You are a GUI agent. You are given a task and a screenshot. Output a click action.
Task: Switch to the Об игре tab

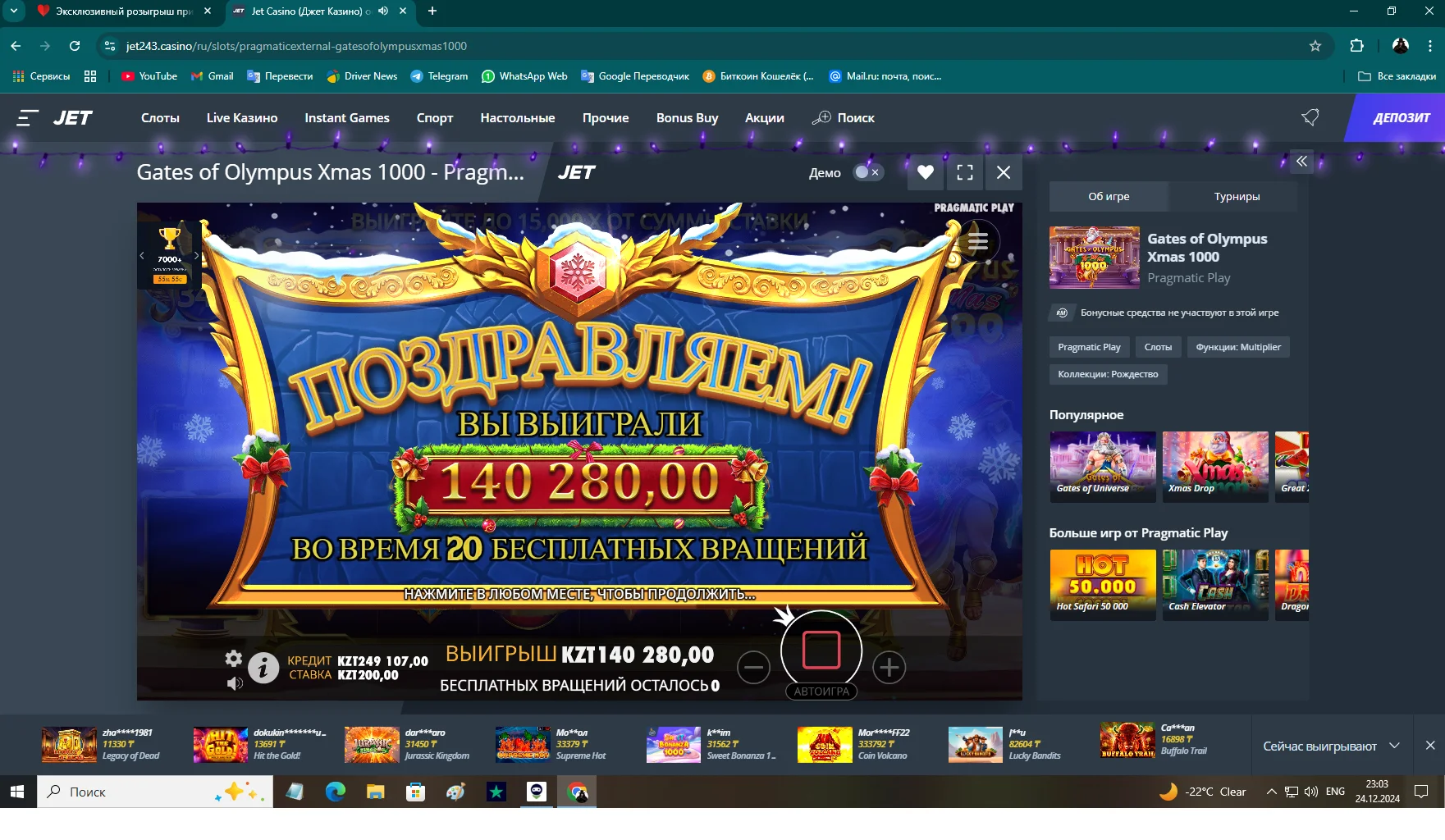(x=1109, y=197)
